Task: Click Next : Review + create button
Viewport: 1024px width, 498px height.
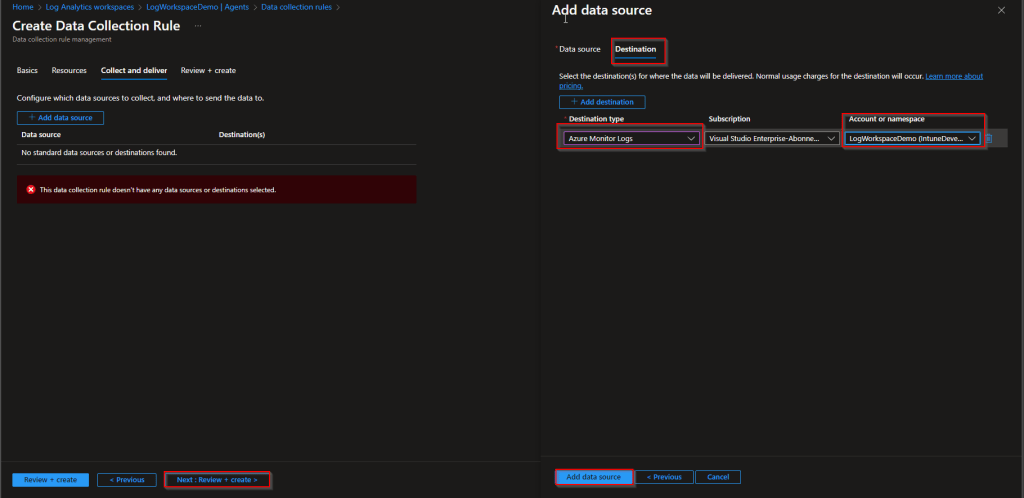Action: [x=217, y=480]
